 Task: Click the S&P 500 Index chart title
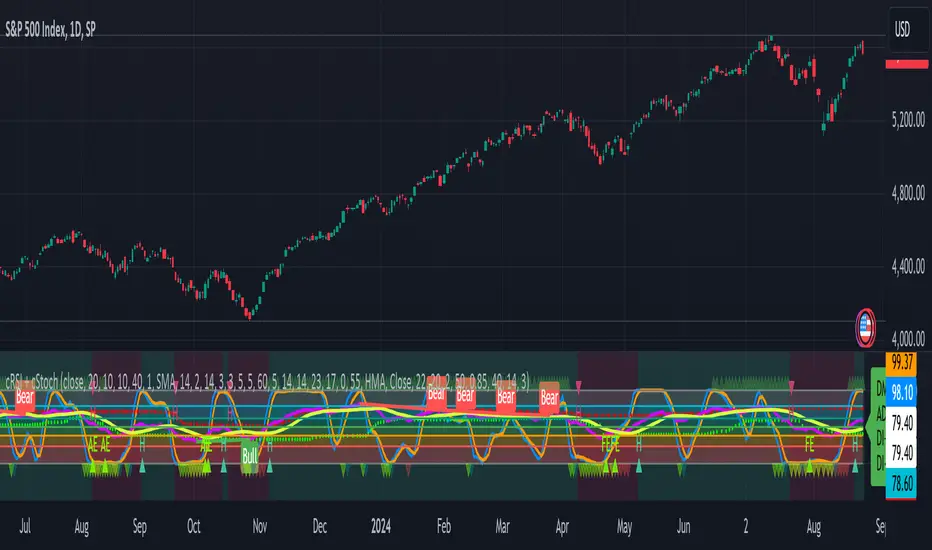pyautogui.click(x=50, y=29)
